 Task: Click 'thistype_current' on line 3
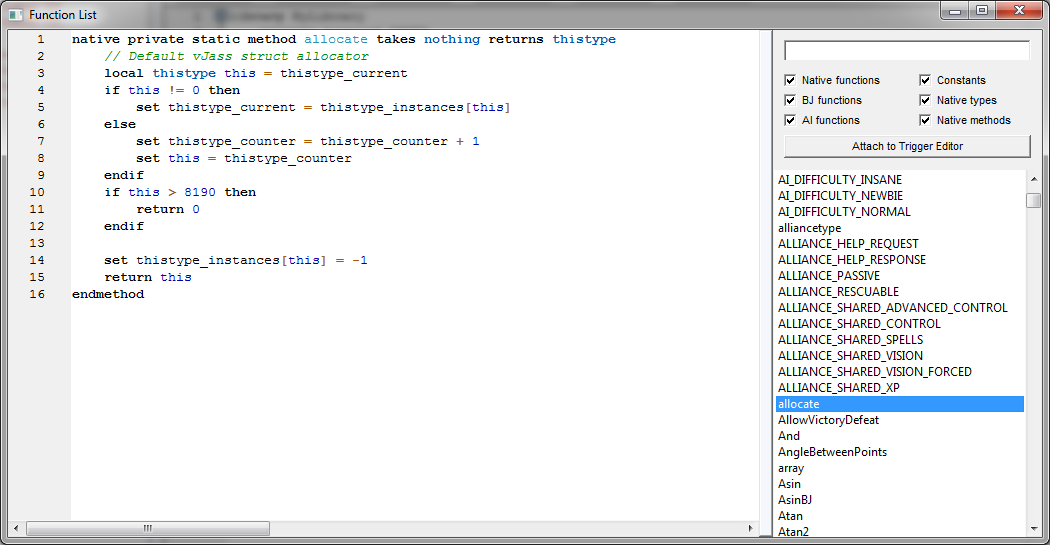tap(344, 74)
